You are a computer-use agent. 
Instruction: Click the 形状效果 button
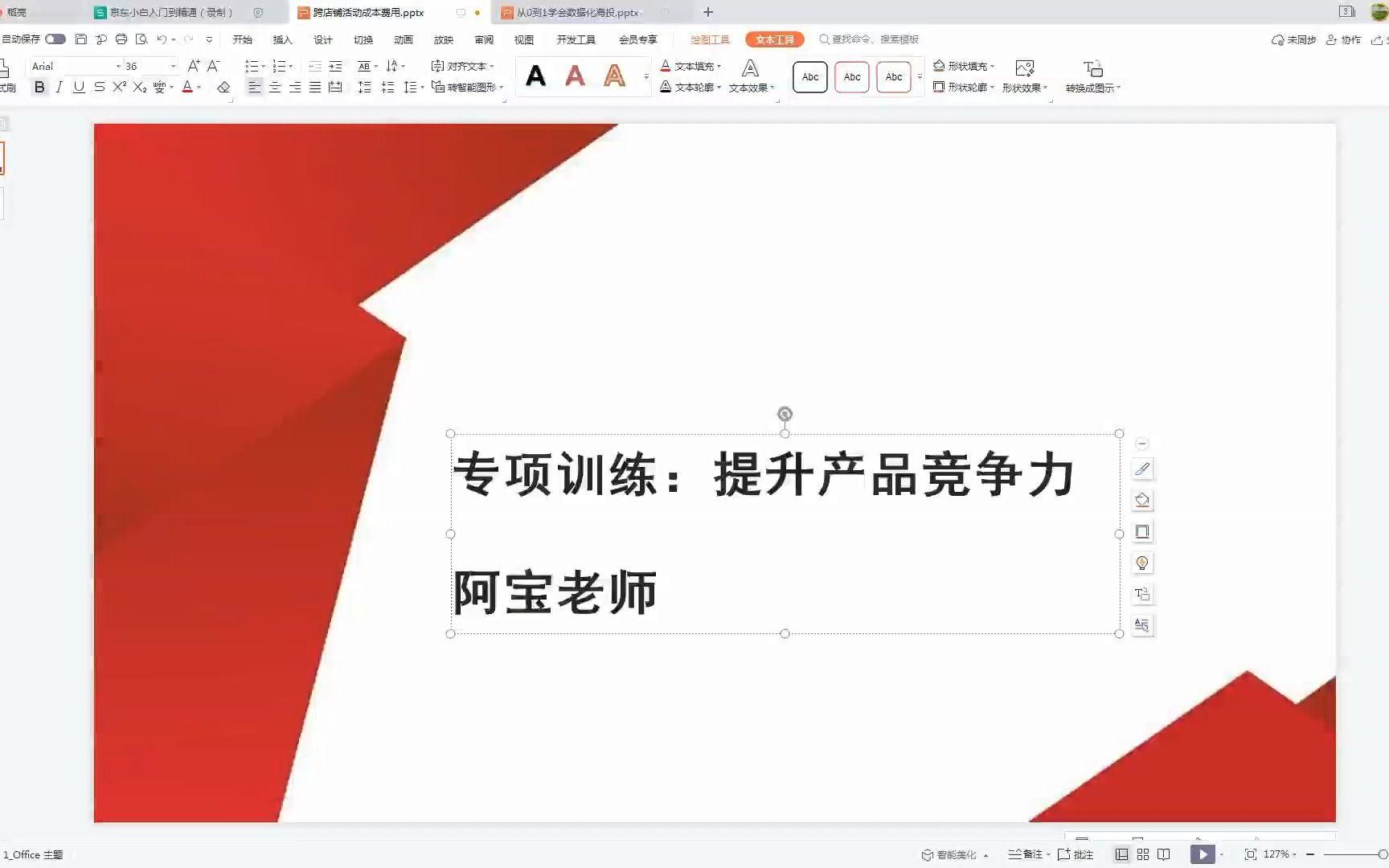click(x=1025, y=77)
